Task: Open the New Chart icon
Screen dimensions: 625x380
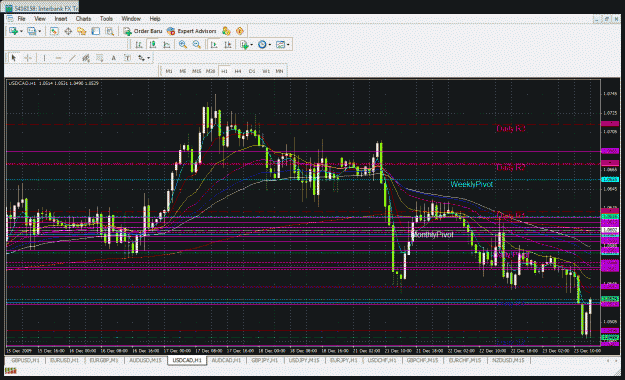Action: pos(13,31)
